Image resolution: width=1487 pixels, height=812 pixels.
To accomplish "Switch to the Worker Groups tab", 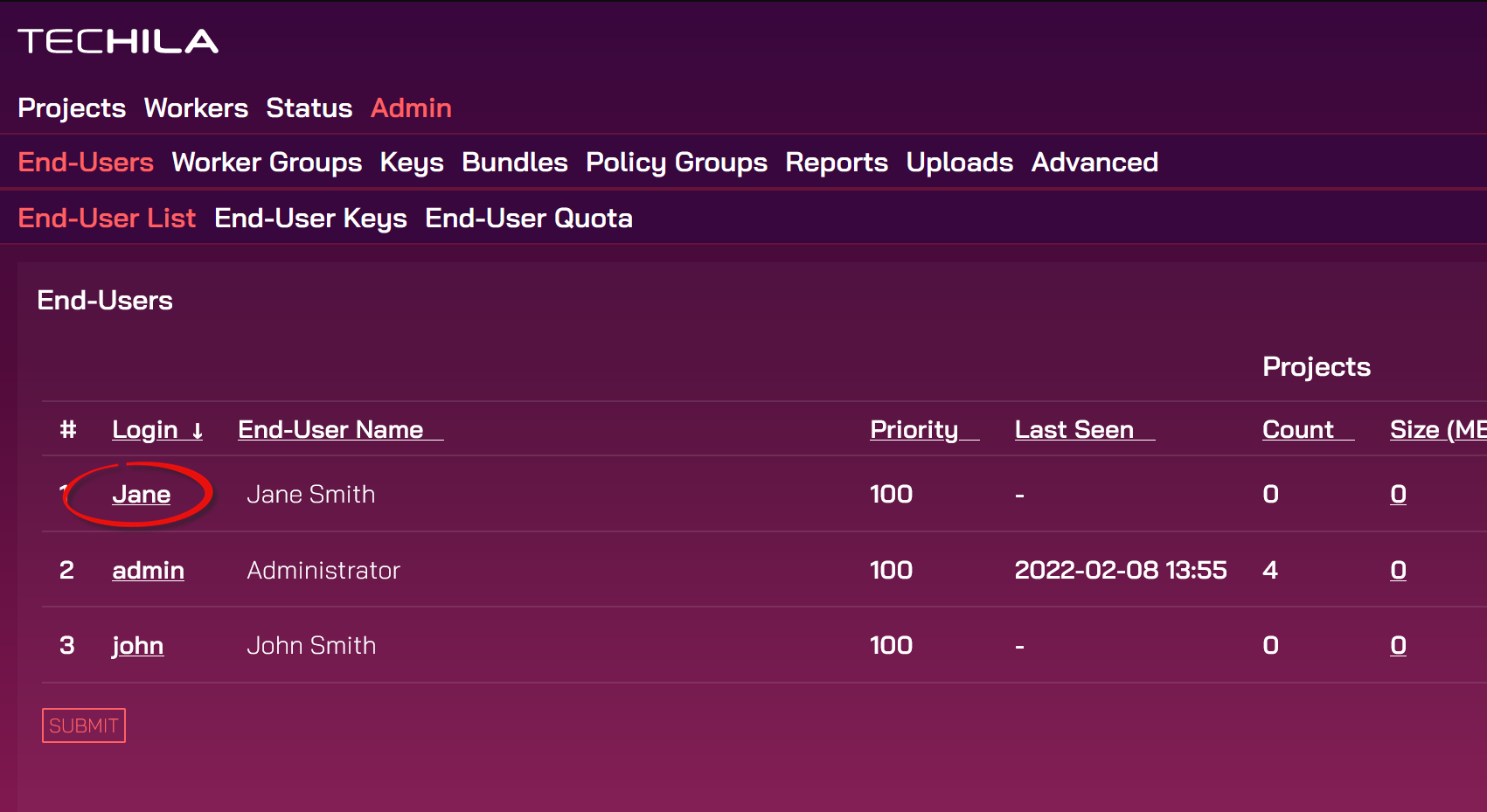I will coord(267,162).
